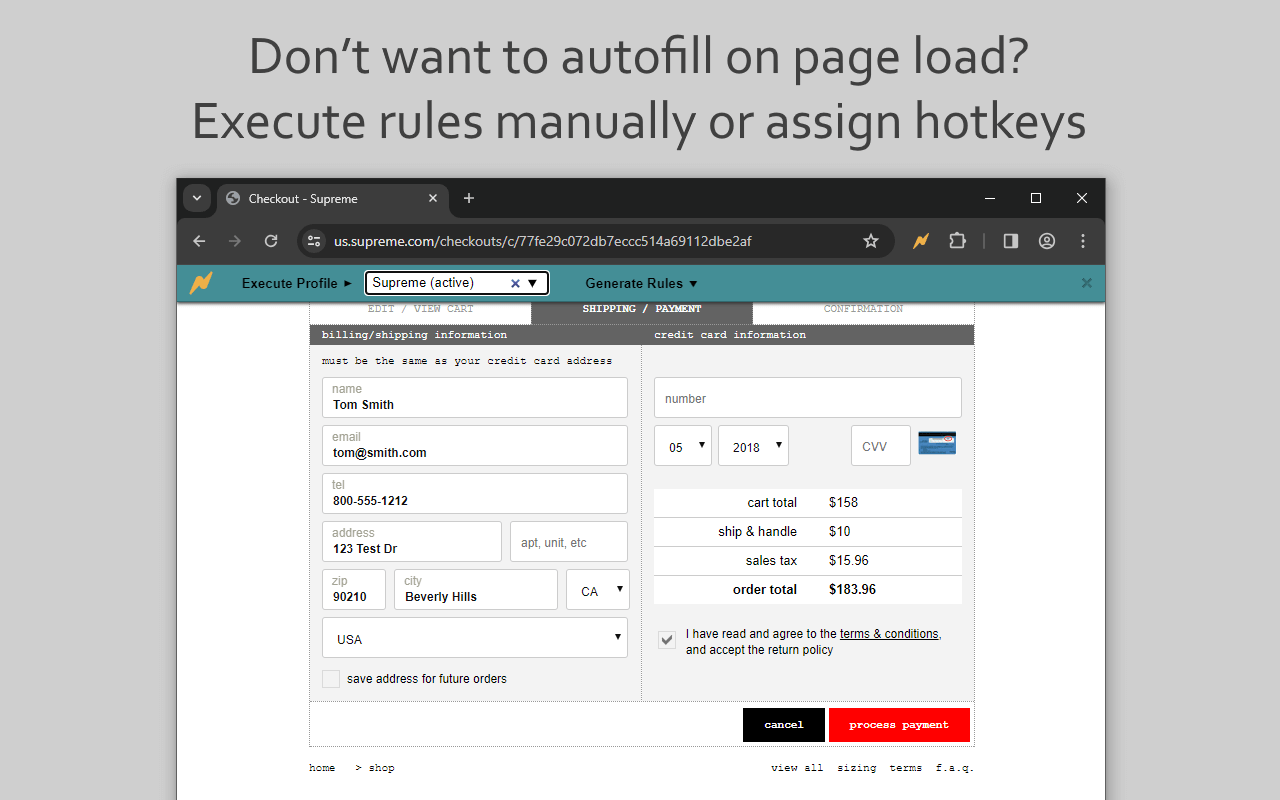Clear the Supreme profile with the X
Viewport: 1280px width, 800px height.
(515, 283)
